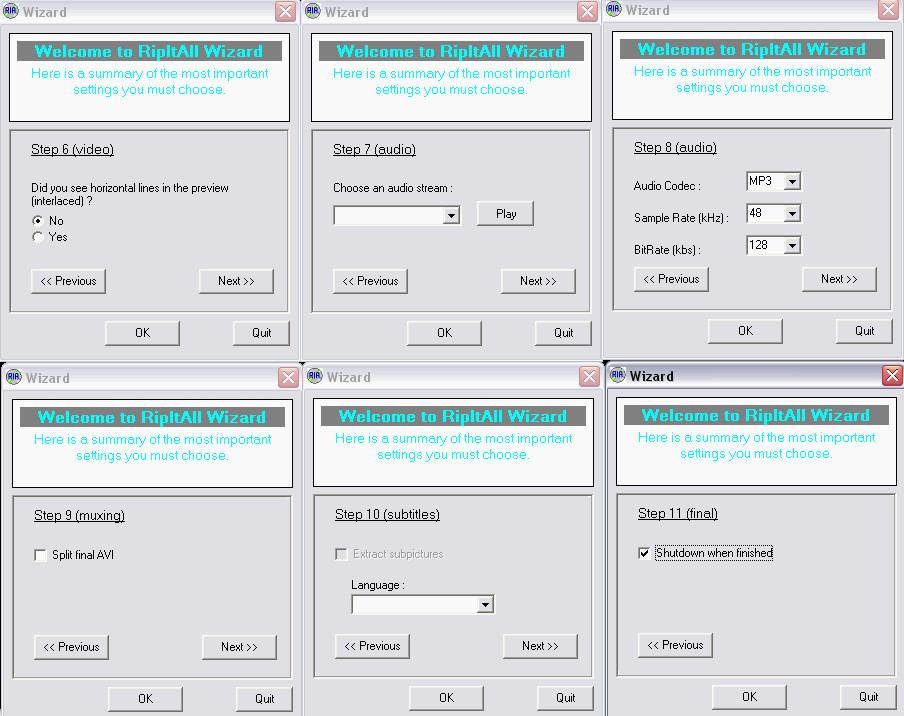Click the RIA app icon in the Step 7 wizard title bar

tap(312, 12)
